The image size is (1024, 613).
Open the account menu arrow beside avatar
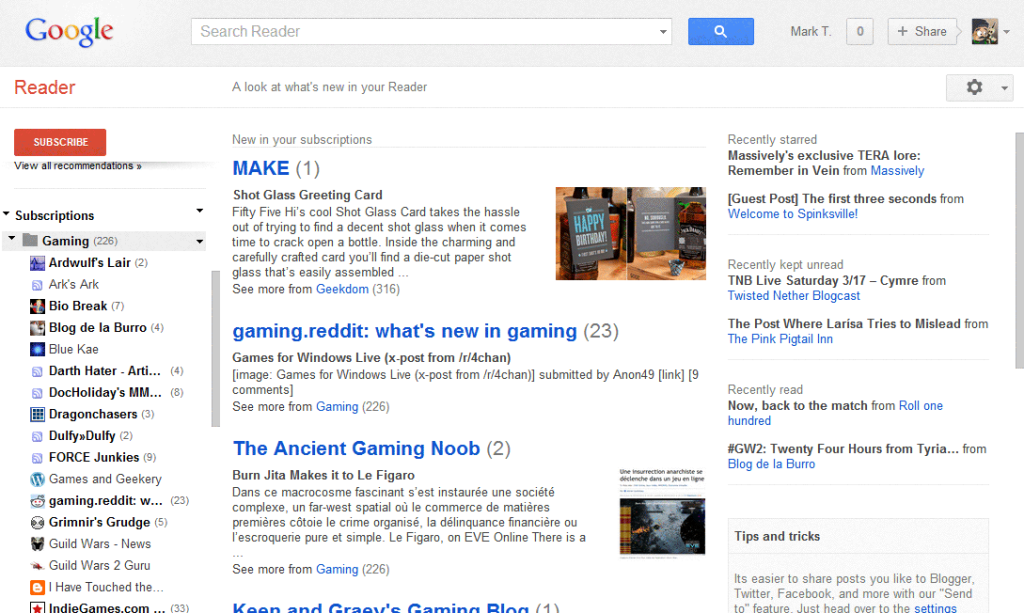click(x=1006, y=31)
